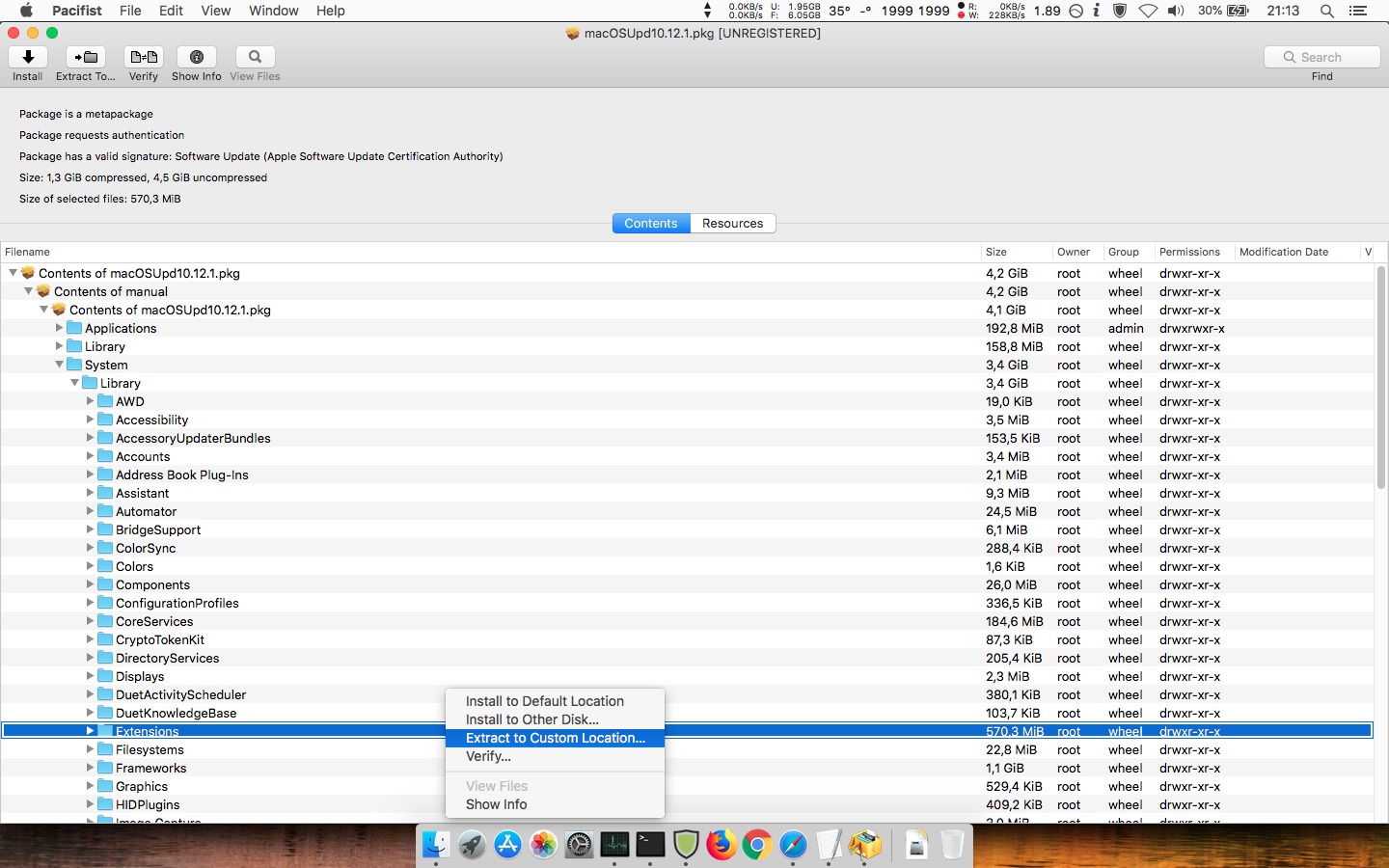Image resolution: width=1389 pixels, height=868 pixels.
Task: Select the DuetKnowledgeBase folder row
Action: tap(687, 713)
